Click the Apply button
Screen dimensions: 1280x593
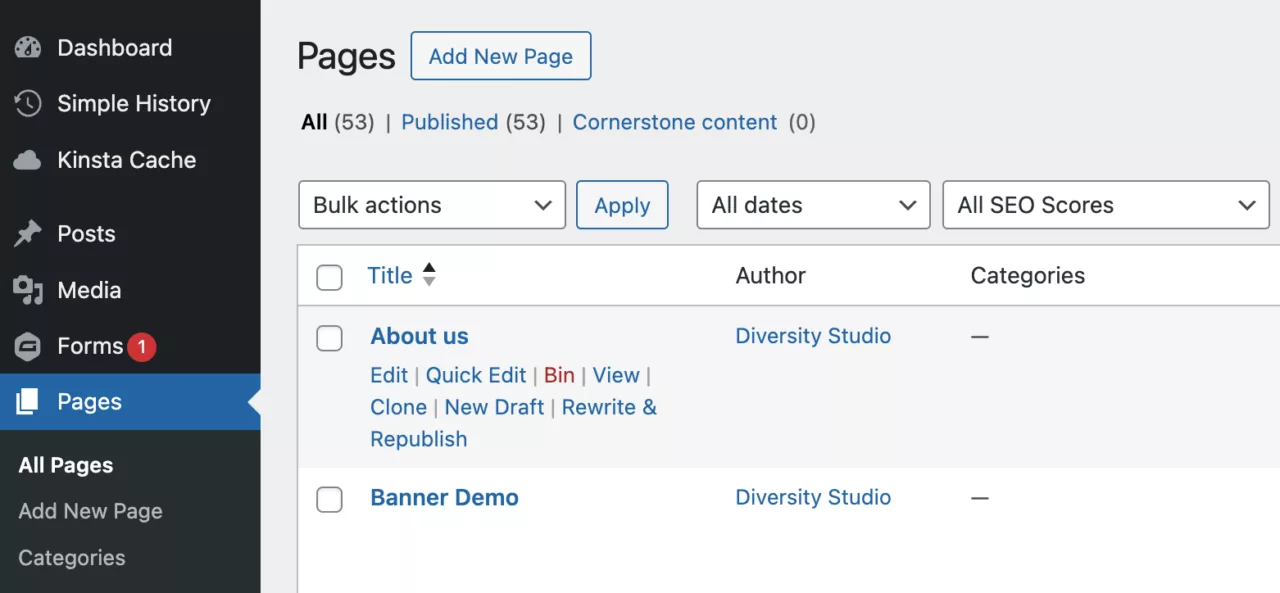622,205
